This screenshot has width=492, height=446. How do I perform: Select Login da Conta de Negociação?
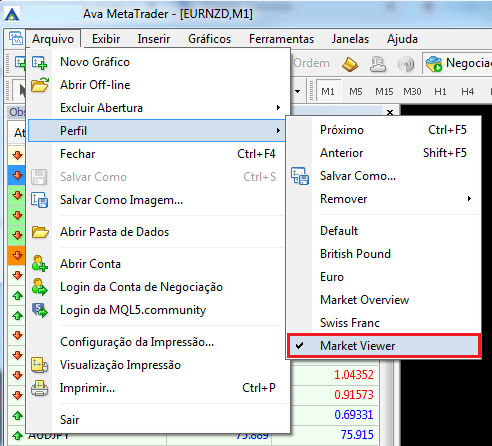click(x=157, y=287)
